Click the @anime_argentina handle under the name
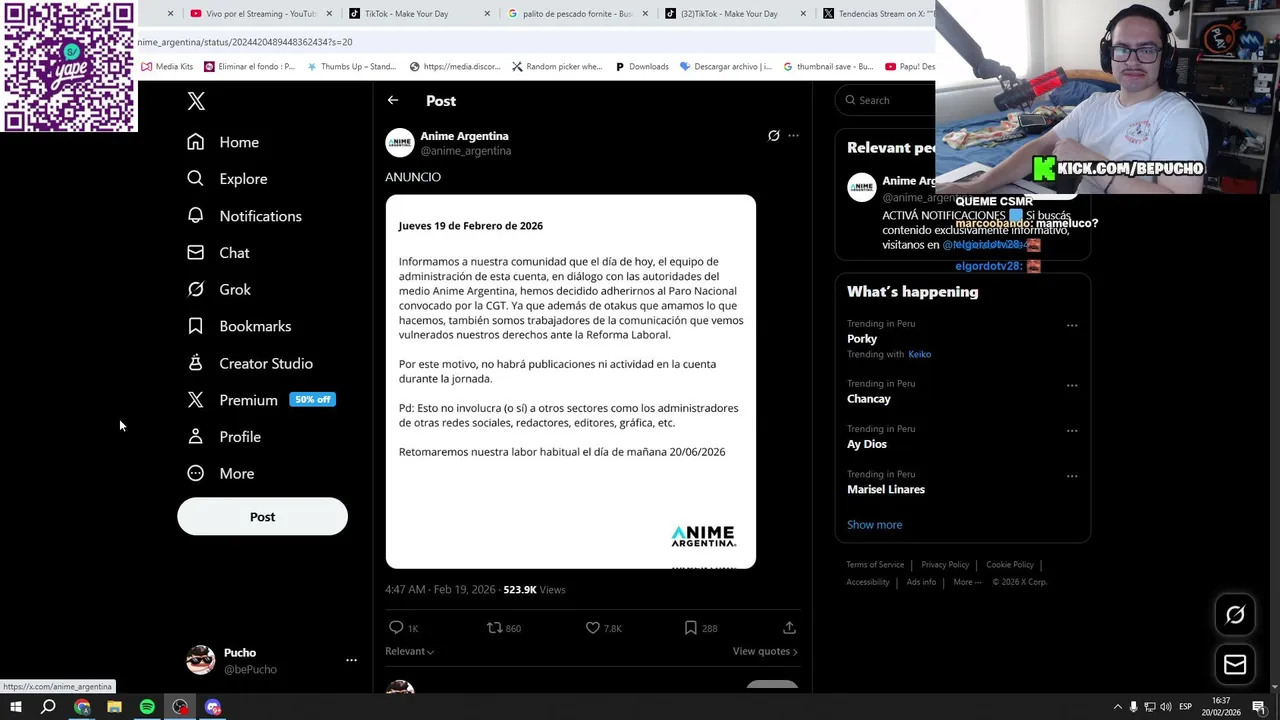The width and height of the screenshot is (1280, 720). 466,151
